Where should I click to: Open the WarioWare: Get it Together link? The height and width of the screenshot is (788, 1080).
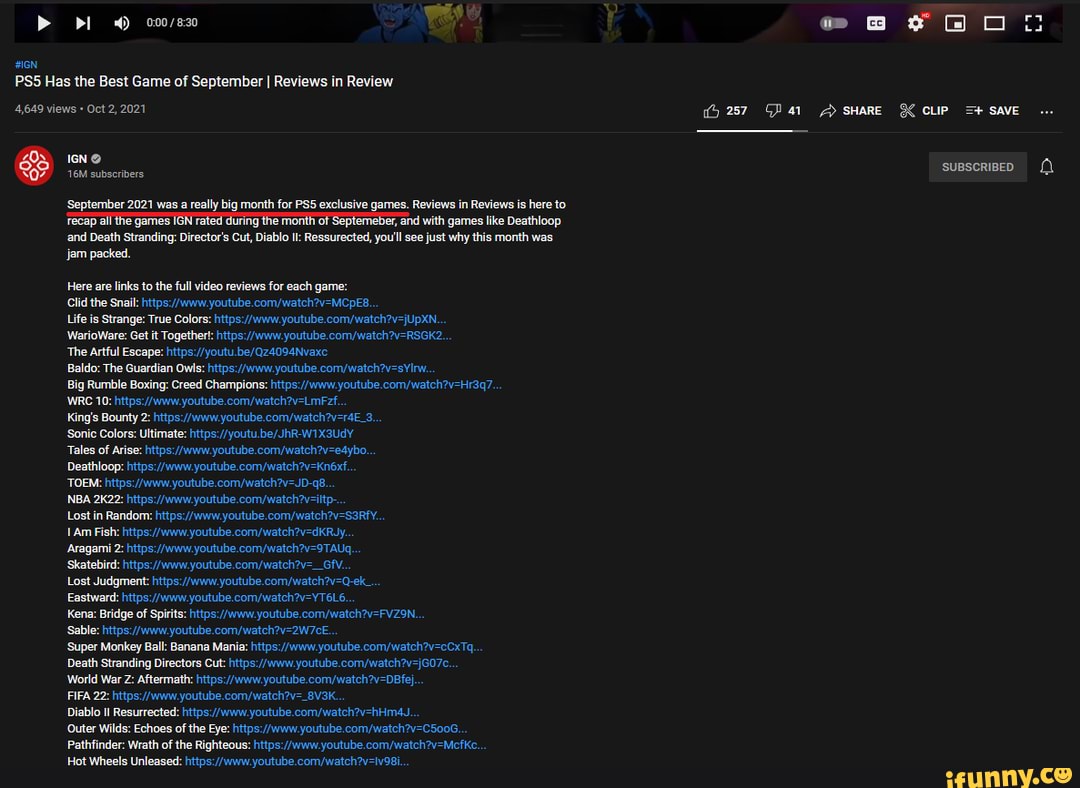point(334,335)
